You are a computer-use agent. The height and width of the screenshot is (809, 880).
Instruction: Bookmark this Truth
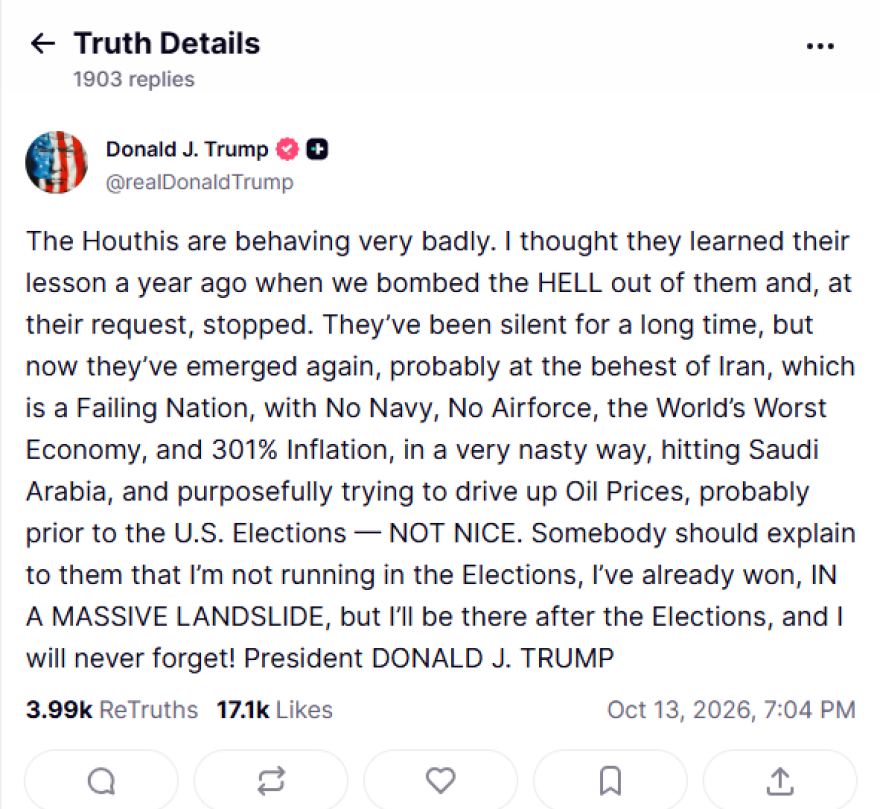pyautogui.click(x=610, y=780)
